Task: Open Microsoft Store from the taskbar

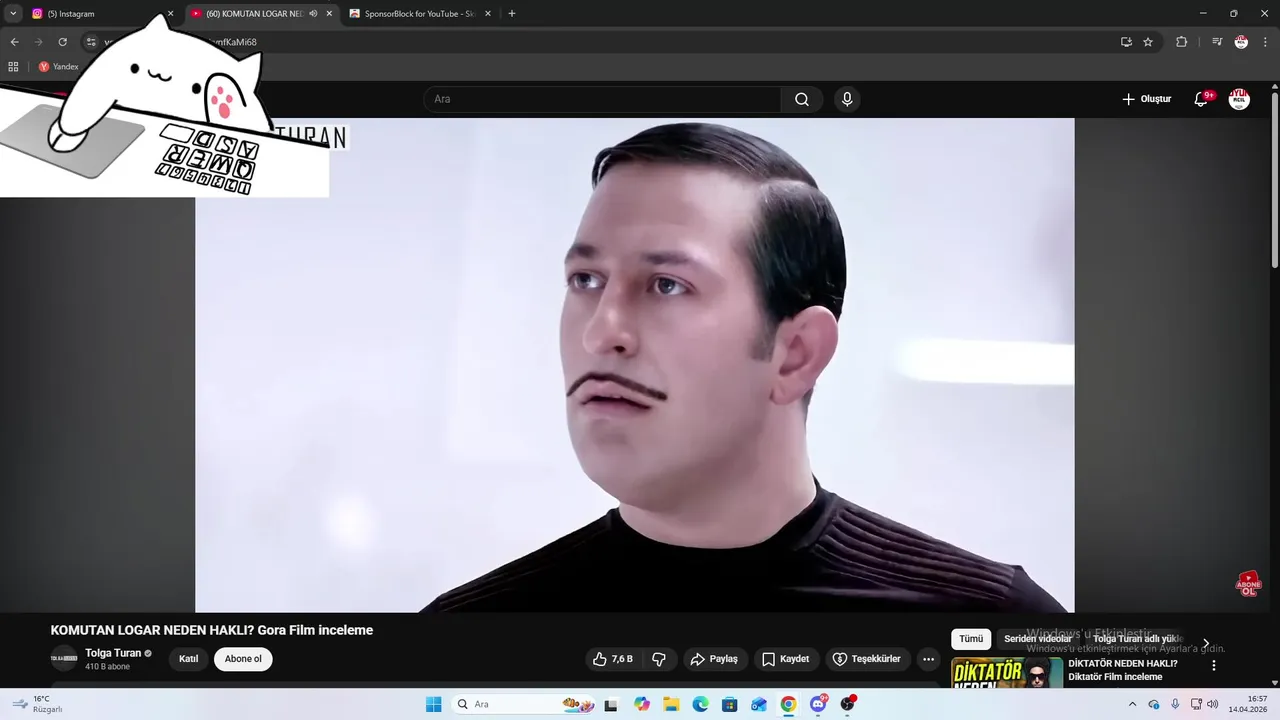Action: (x=730, y=704)
